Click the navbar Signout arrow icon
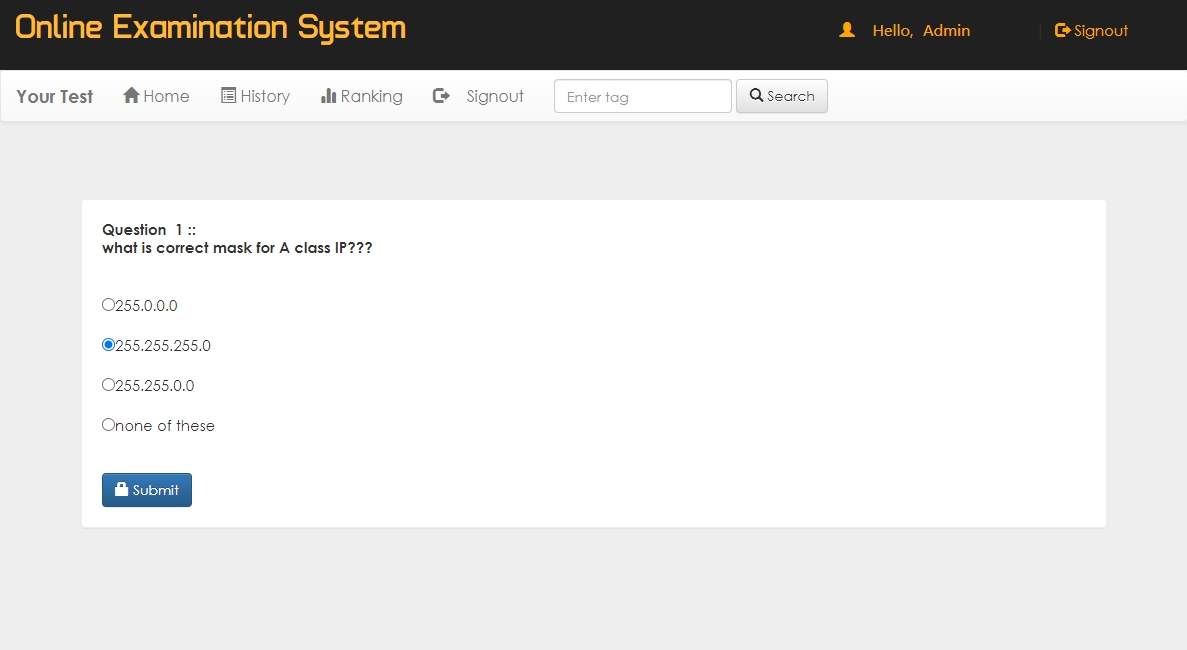The image size is (1187, 650). coord(441,96)
